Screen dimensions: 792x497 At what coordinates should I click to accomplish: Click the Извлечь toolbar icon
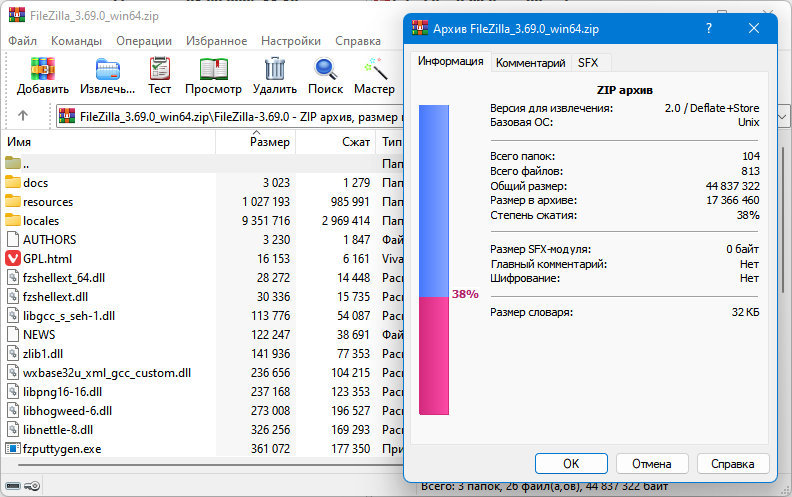pos(108,69)
